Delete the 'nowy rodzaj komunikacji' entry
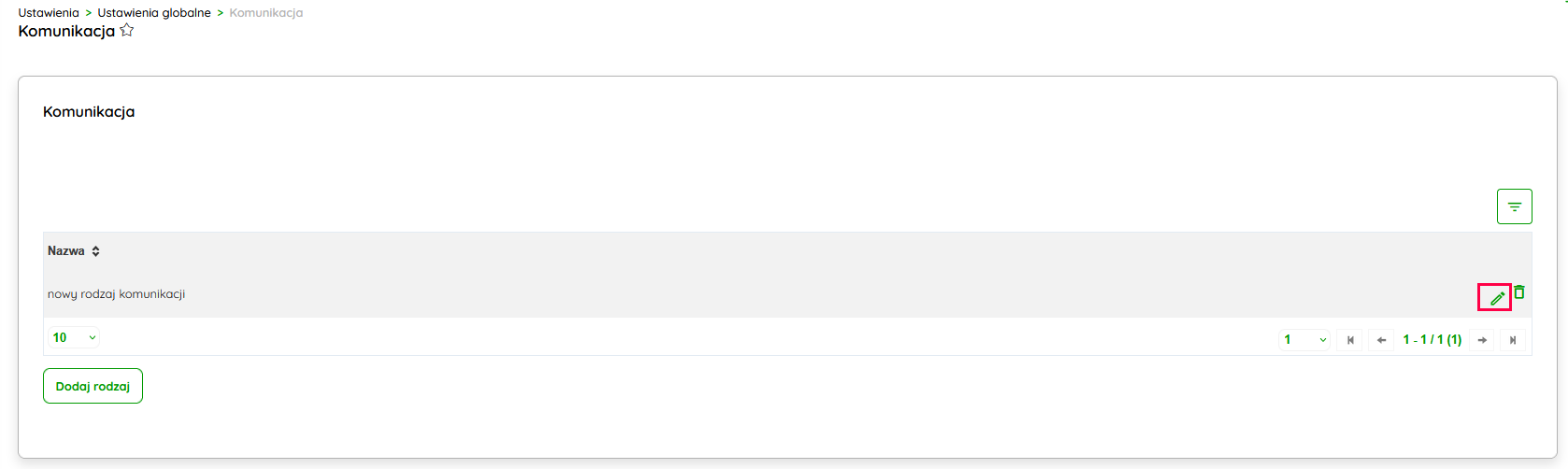1568x469 pixels. [x=1519, y=292]
